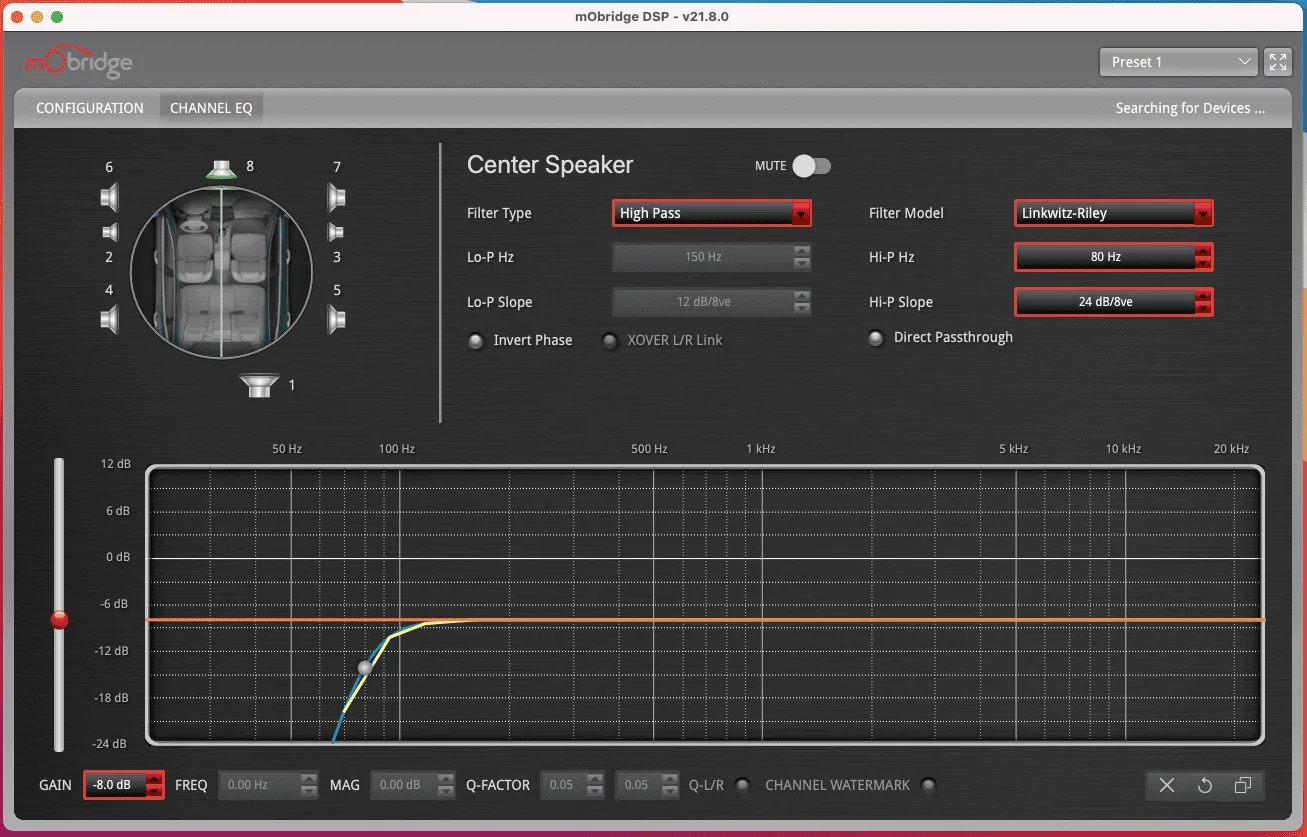Decrease Hi-P Slope using its down arrow
The width and height of the screenshot is (1307, 837).
tap(1203, 308)
